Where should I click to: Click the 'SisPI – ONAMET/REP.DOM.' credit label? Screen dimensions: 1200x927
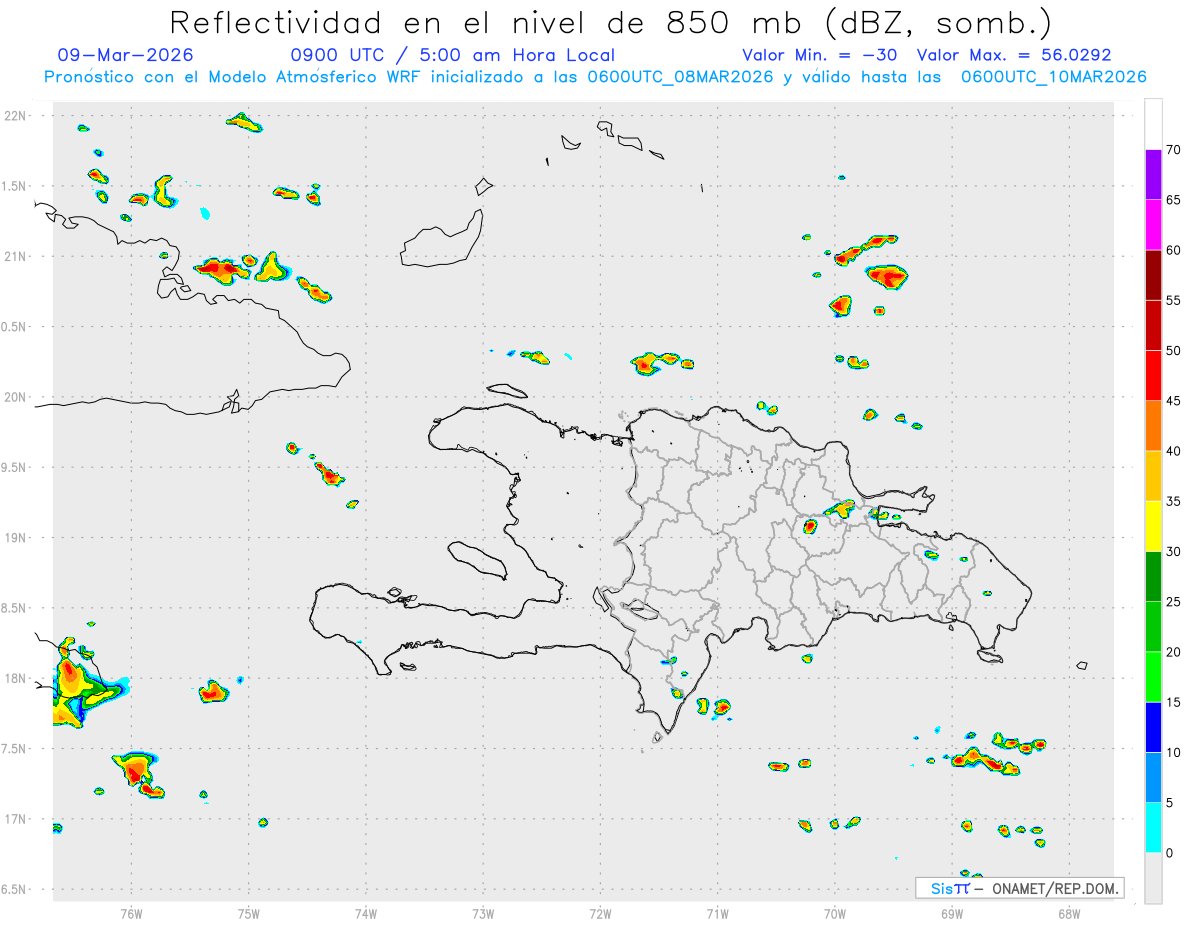[1019, 888]
